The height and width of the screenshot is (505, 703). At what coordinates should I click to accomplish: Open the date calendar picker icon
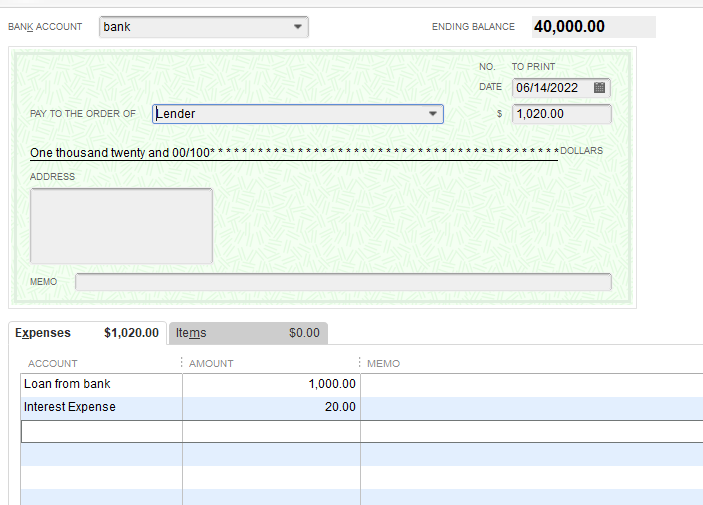click(599, 87)
